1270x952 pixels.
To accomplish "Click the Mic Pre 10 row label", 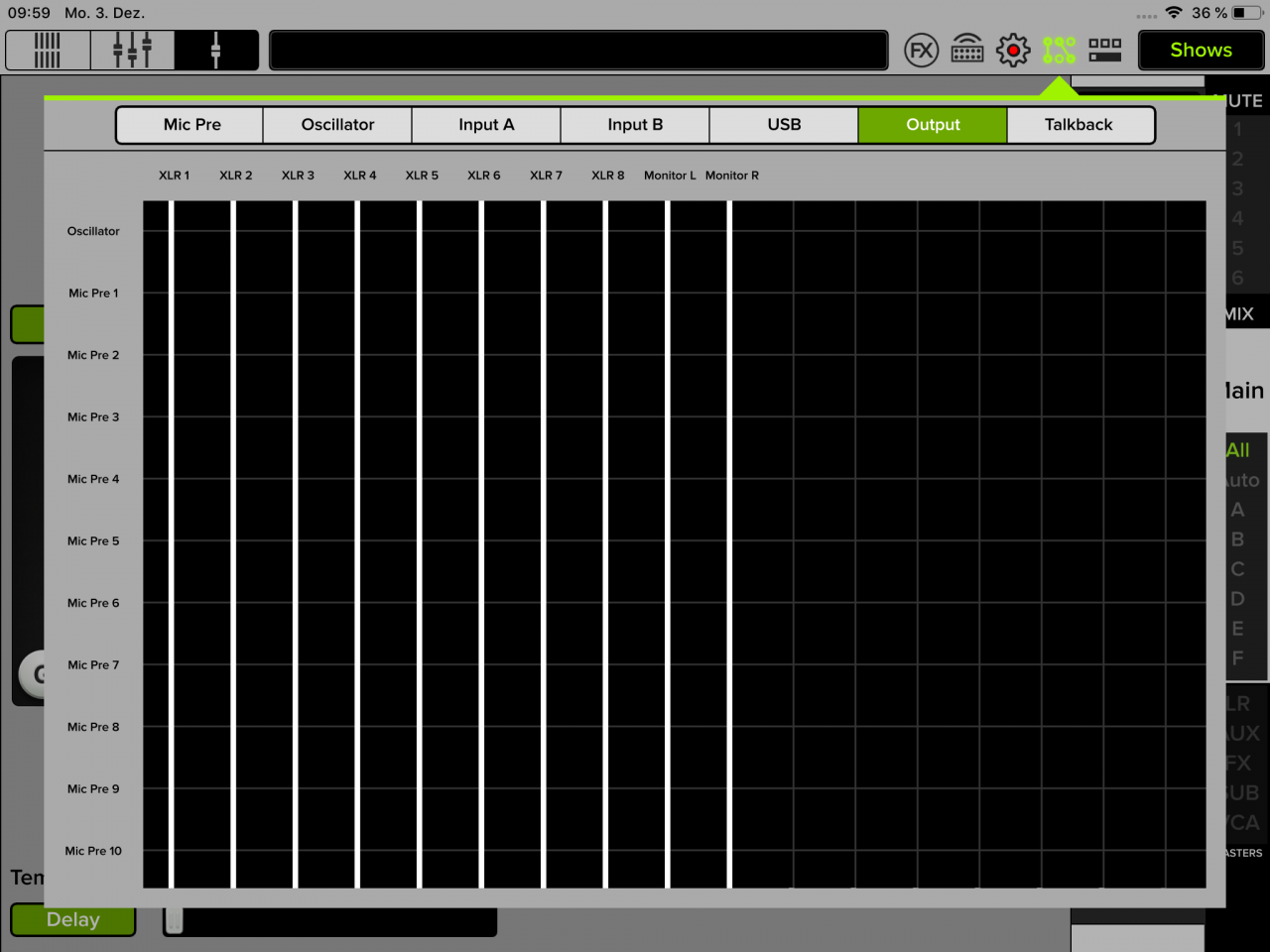I will (x=93, y=851).
